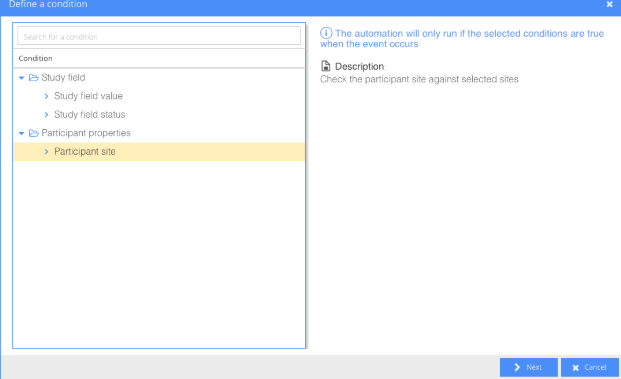Collapse the Participant properties folder arrow
Screen dimensions: 621x379
21,133
